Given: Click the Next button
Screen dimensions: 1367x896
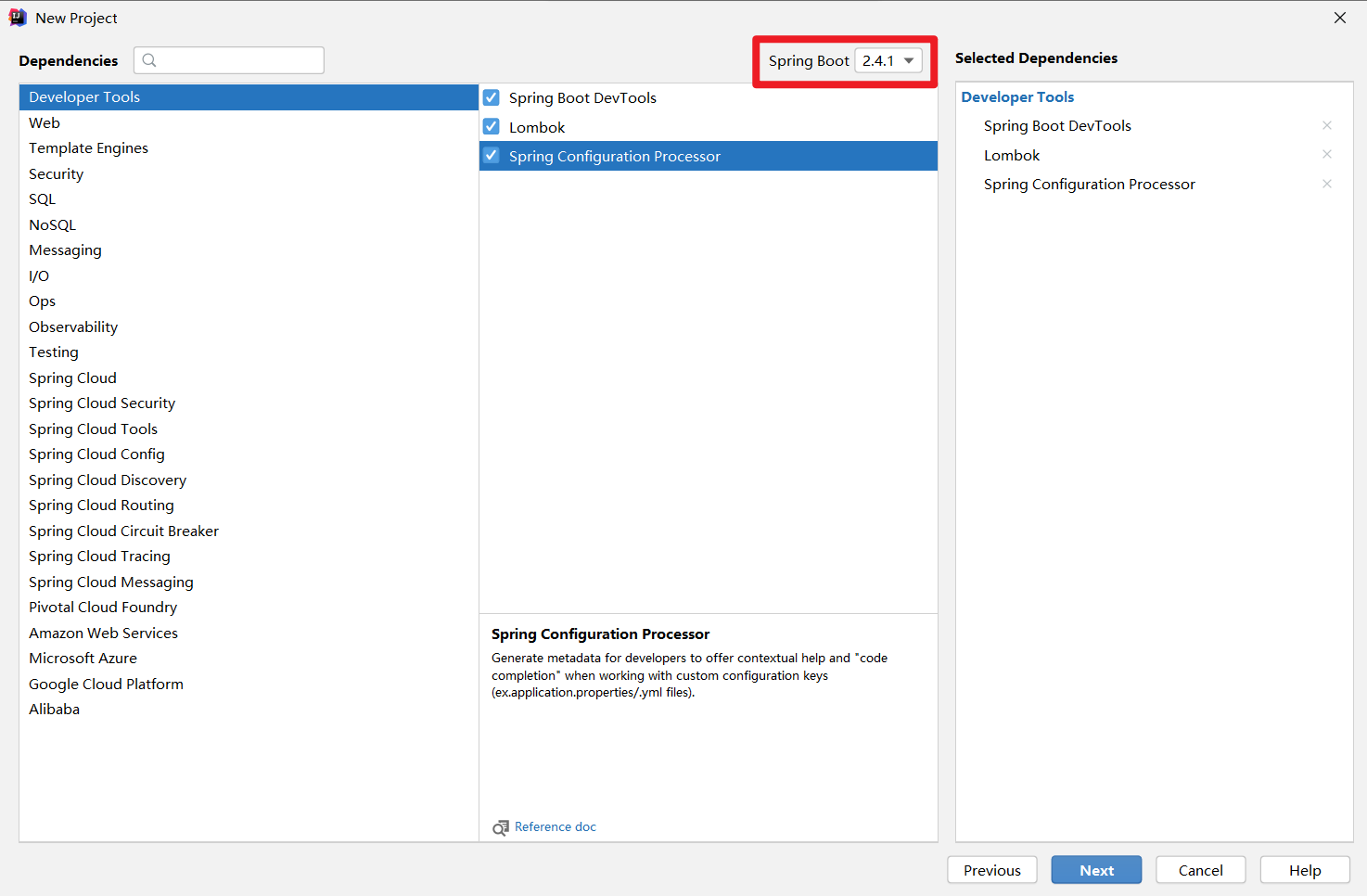Looking at the screenshot, I should (x=1096, y=870).
